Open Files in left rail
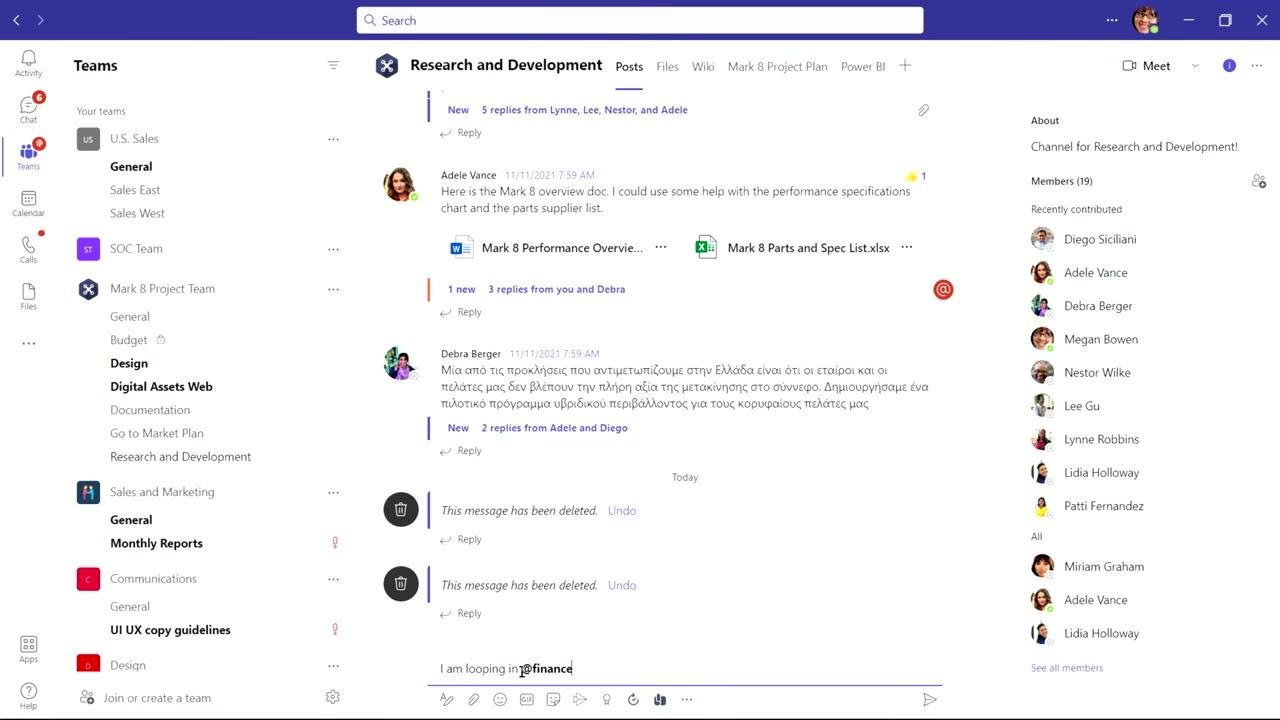This screenshot has height=720, width=1280. coord(28,296)
